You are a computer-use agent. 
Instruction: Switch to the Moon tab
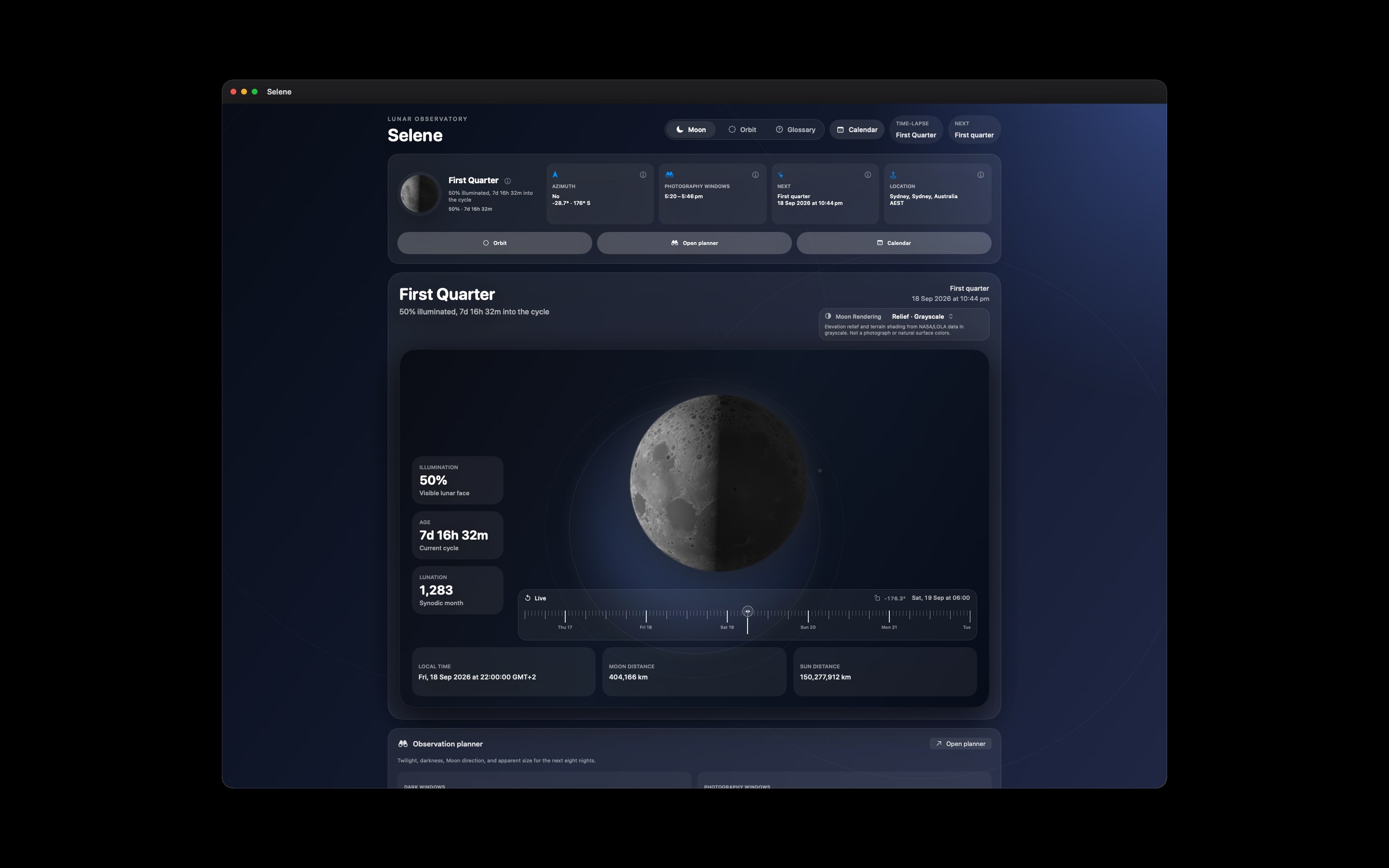[x=691, y=130]
